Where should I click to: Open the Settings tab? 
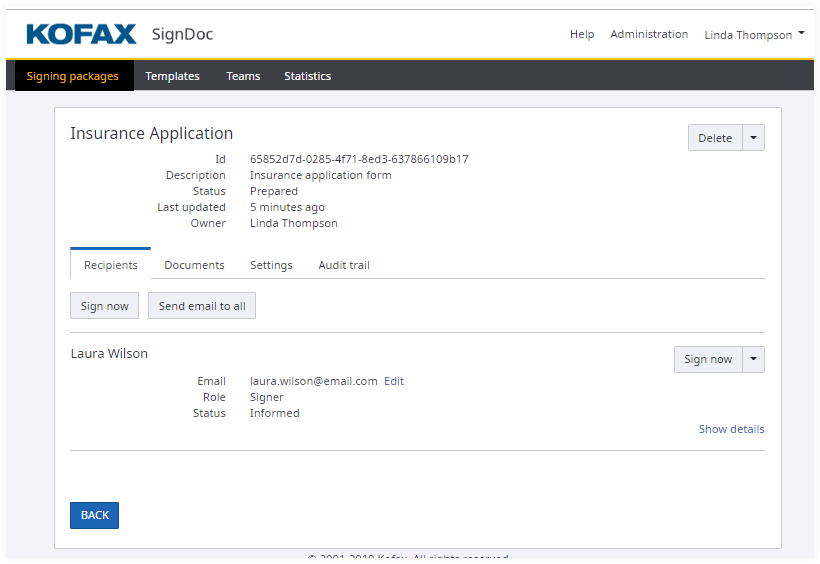[271, 265]
